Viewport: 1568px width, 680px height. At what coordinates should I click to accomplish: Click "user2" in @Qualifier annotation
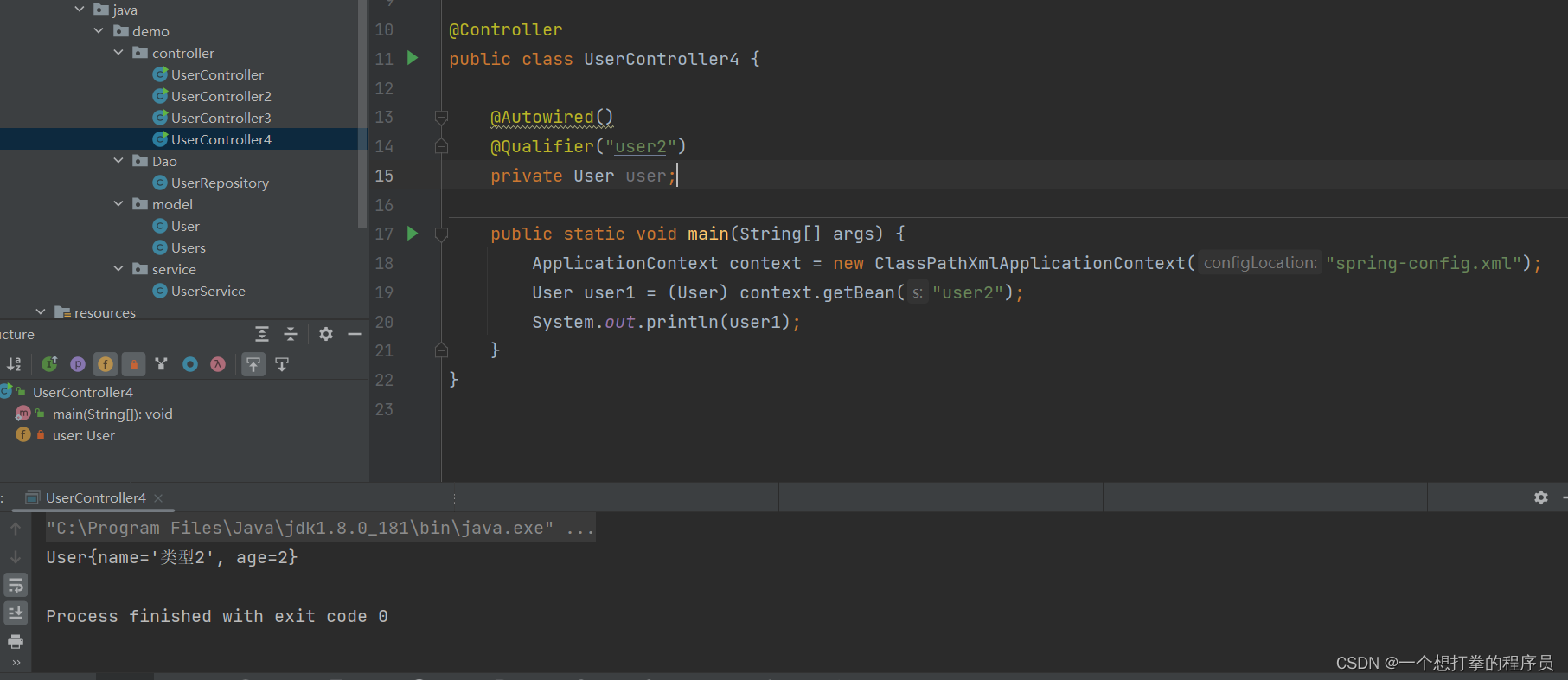pyautogui.click(x=641, y=146)
